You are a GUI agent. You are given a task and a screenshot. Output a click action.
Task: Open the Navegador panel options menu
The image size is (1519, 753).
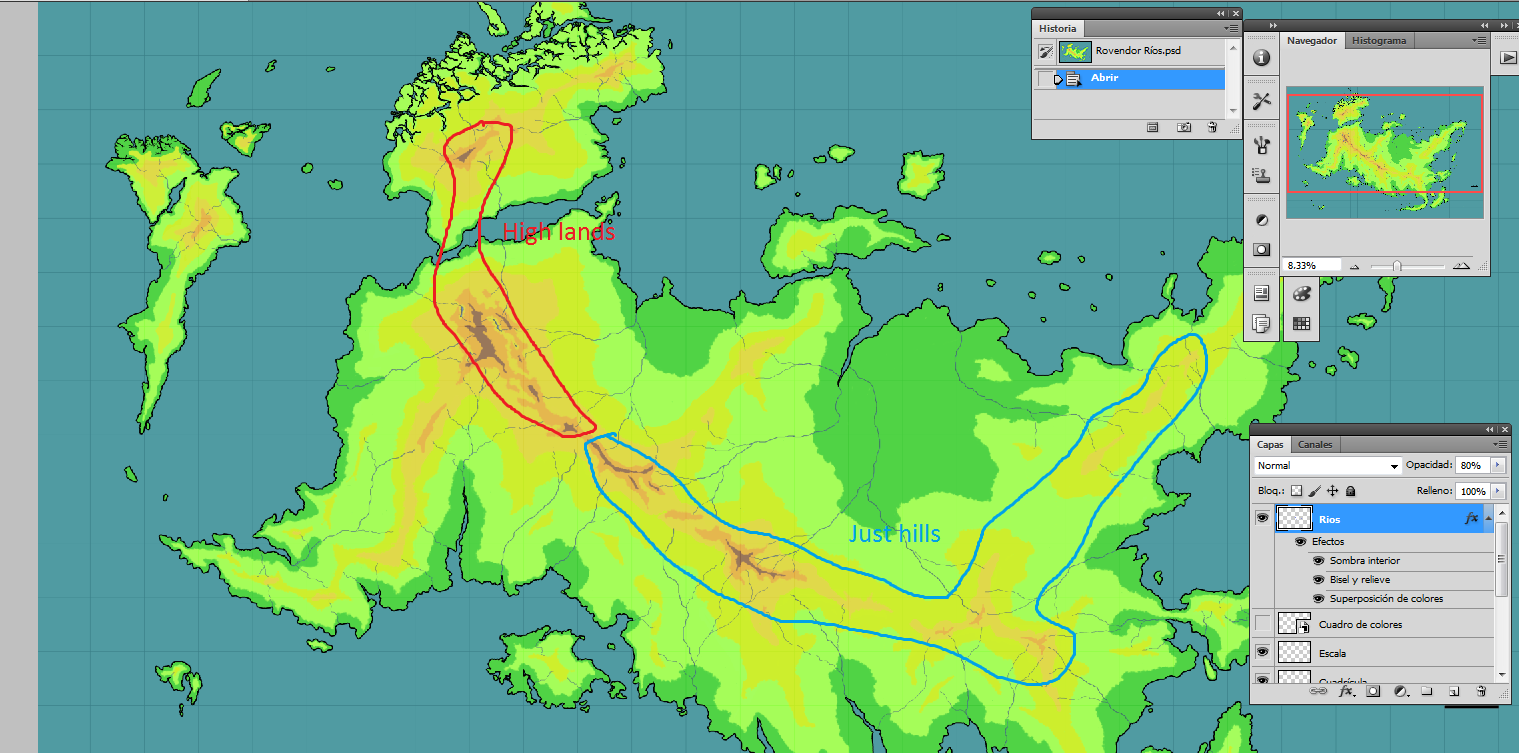click(x=1479, y=41)
